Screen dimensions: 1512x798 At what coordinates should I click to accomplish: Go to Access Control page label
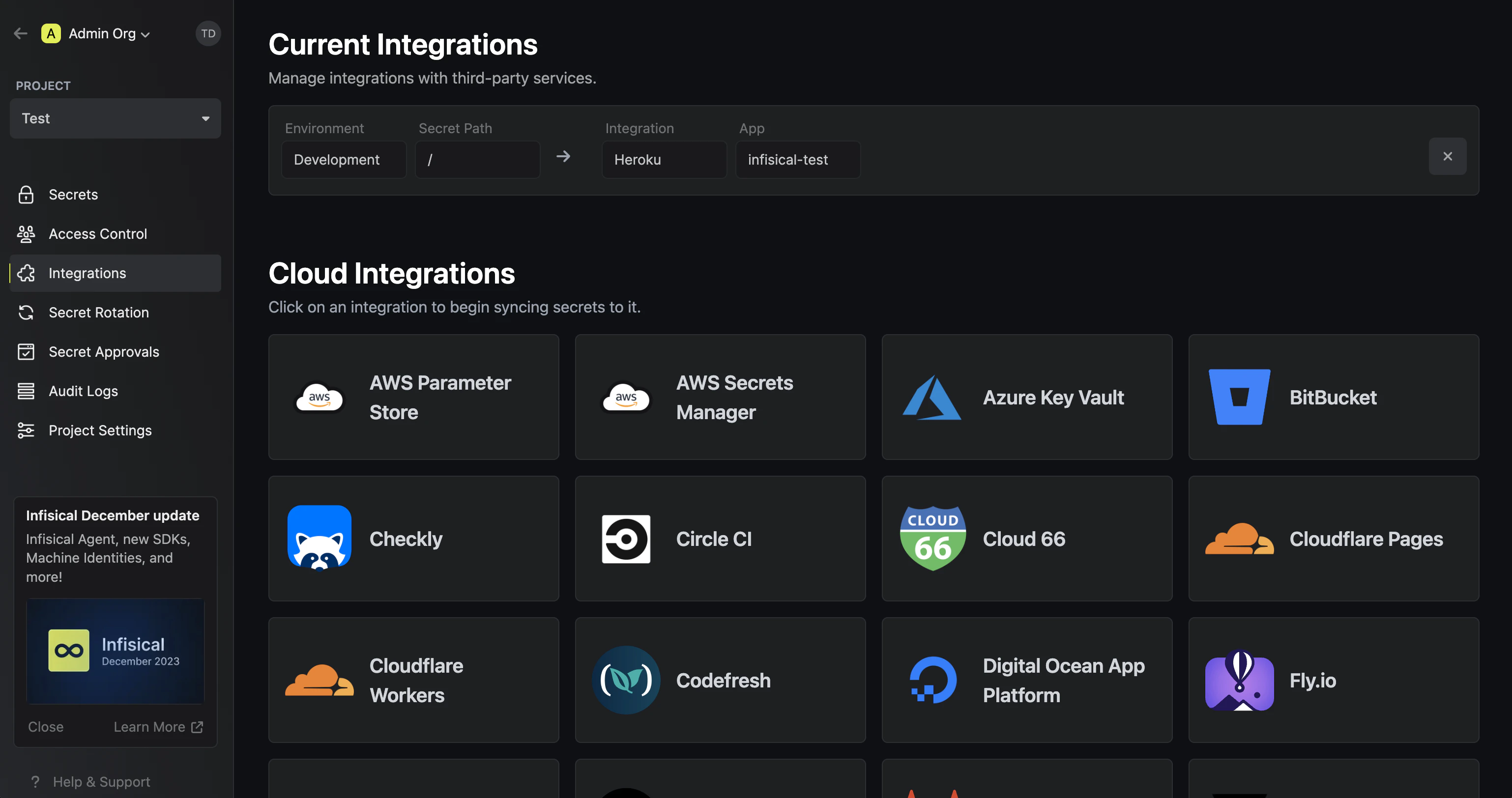98,234
